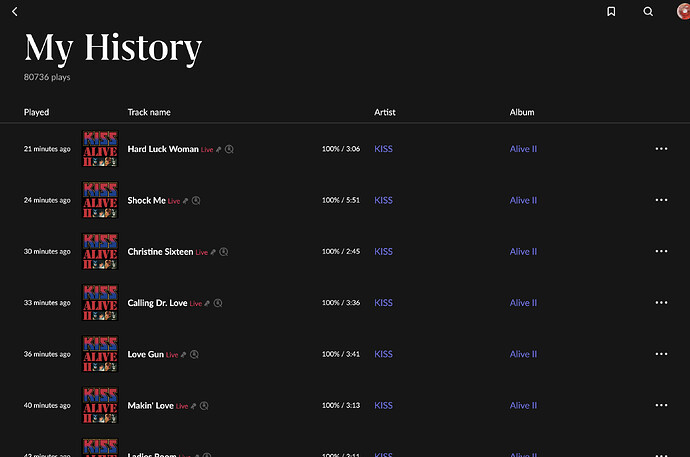Click the lyrics microphone icon for Christine Sixteen
The width and height of the screenshot is (690, 457).
click(213, 252)
